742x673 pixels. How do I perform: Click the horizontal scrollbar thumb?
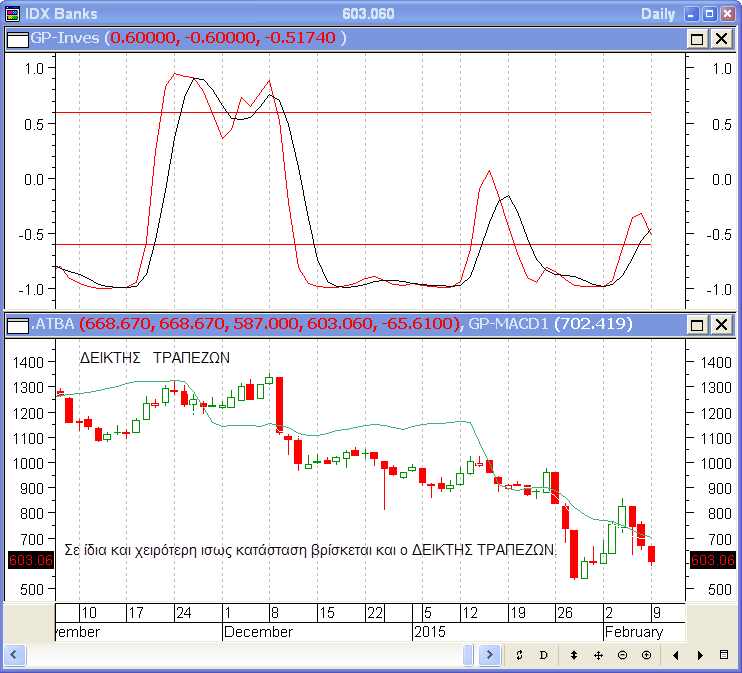coord(468,655)
